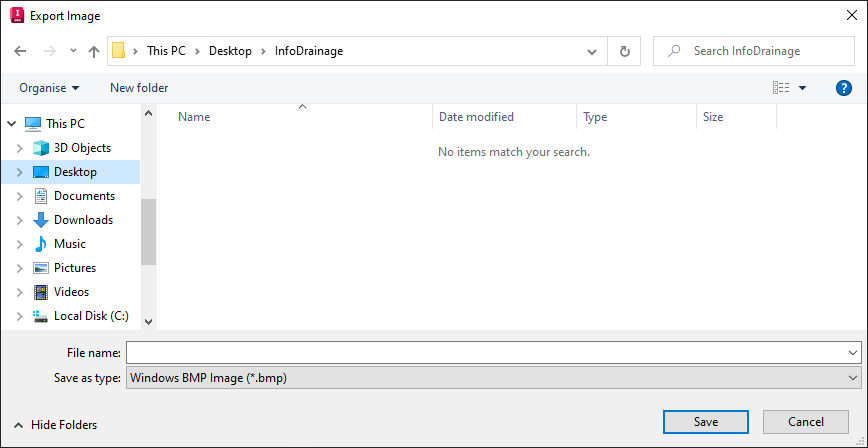Click the folder icon in address bar

coord(118,51)
